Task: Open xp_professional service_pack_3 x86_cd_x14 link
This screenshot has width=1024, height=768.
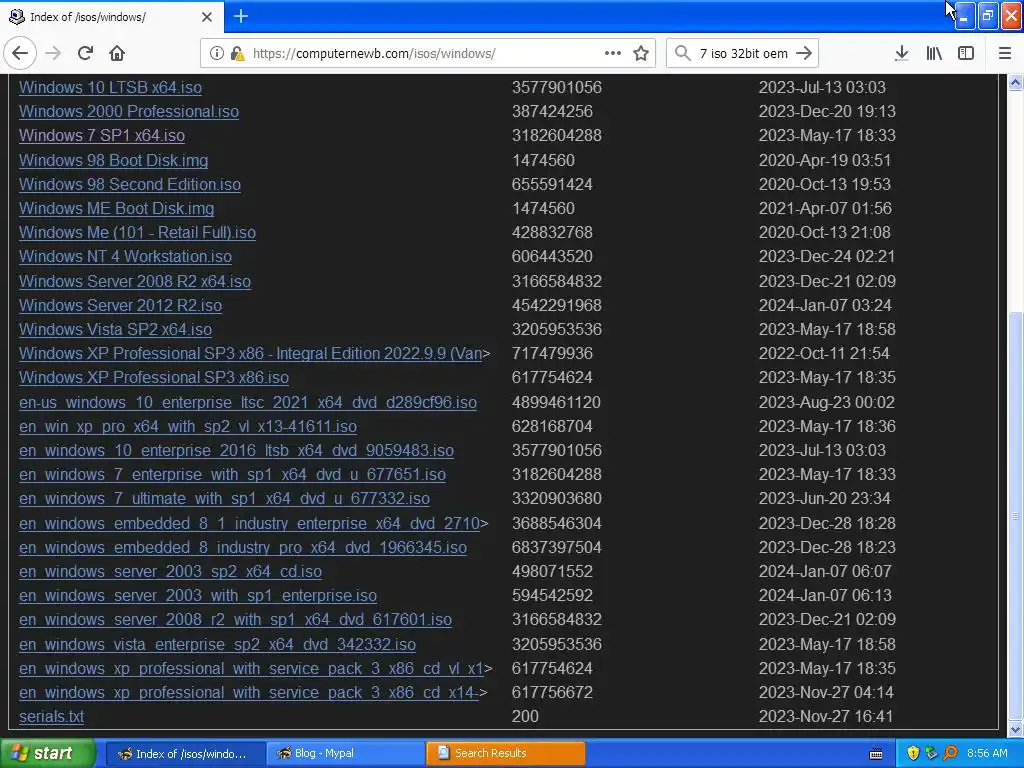Action: [249, 693]
